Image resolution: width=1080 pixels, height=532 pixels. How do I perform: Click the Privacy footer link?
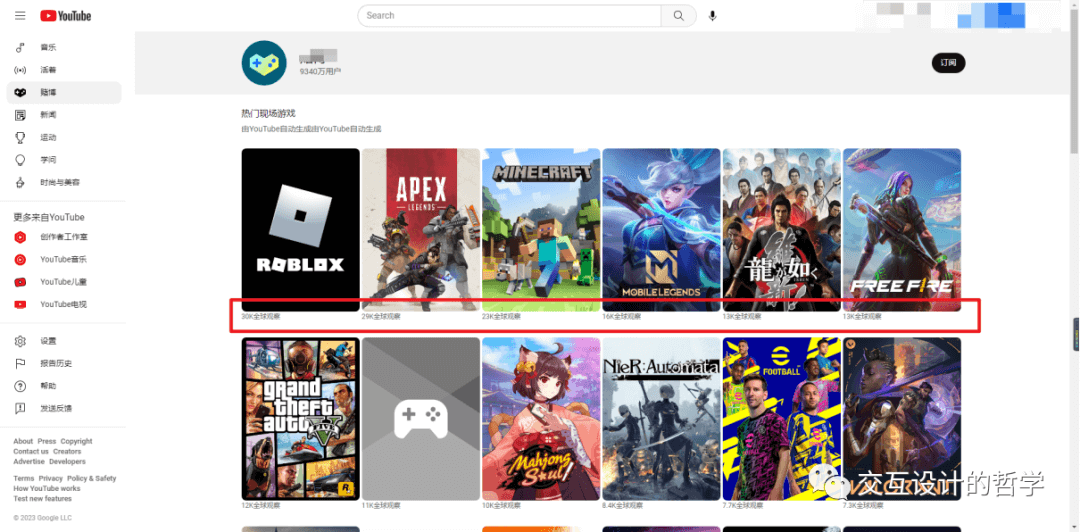(50, 478)
